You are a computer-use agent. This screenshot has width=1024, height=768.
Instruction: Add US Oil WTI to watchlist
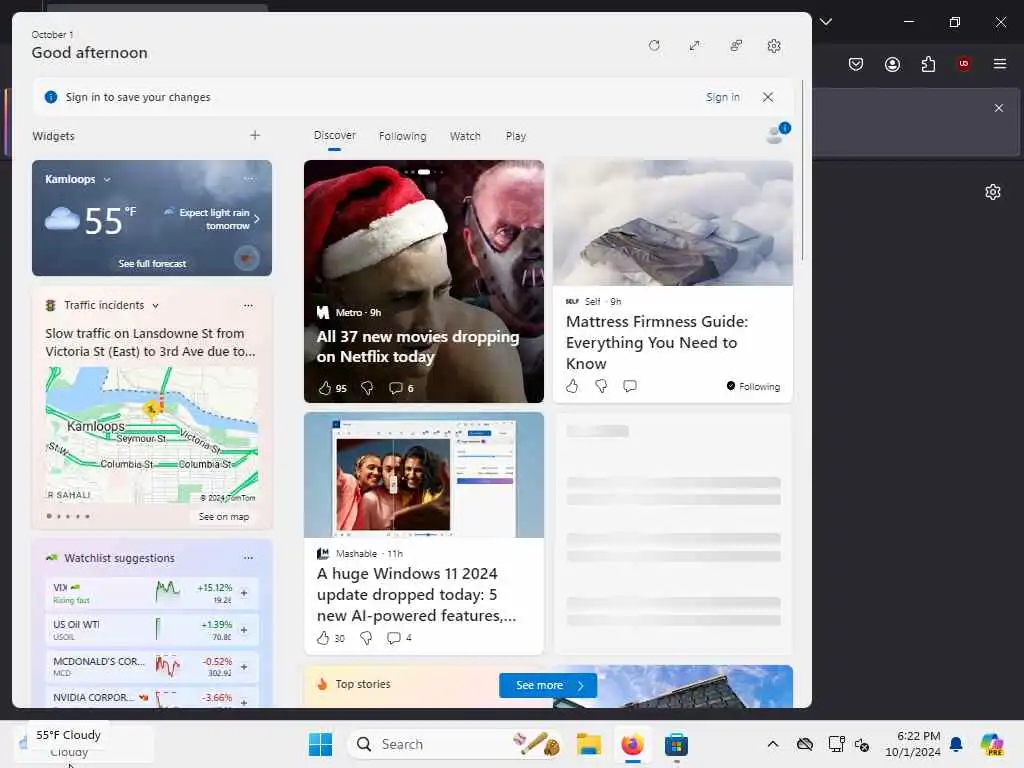[244, 630]
